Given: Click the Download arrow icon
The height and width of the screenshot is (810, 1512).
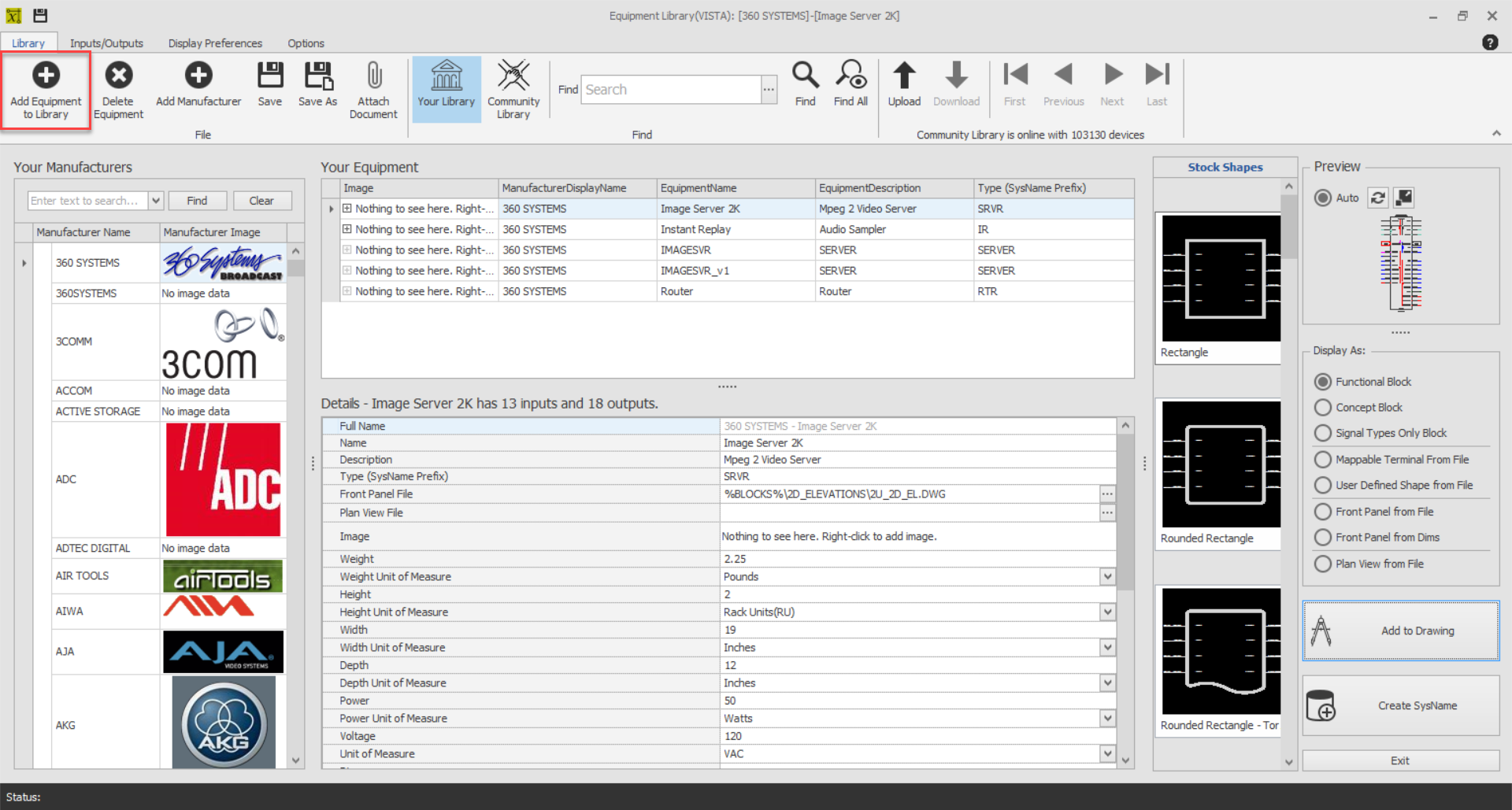Looking at the screenshot, I should (957, 75).
